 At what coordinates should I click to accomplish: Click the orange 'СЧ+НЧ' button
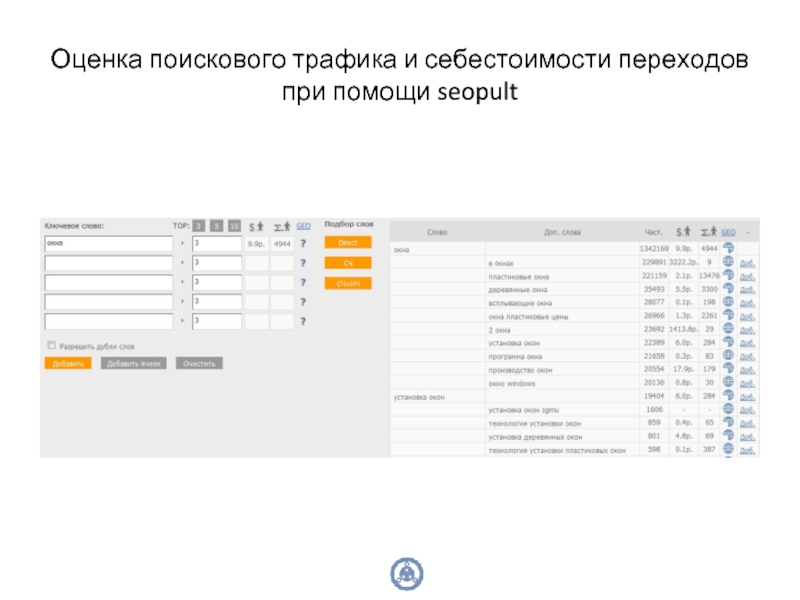tap(348, 284)
